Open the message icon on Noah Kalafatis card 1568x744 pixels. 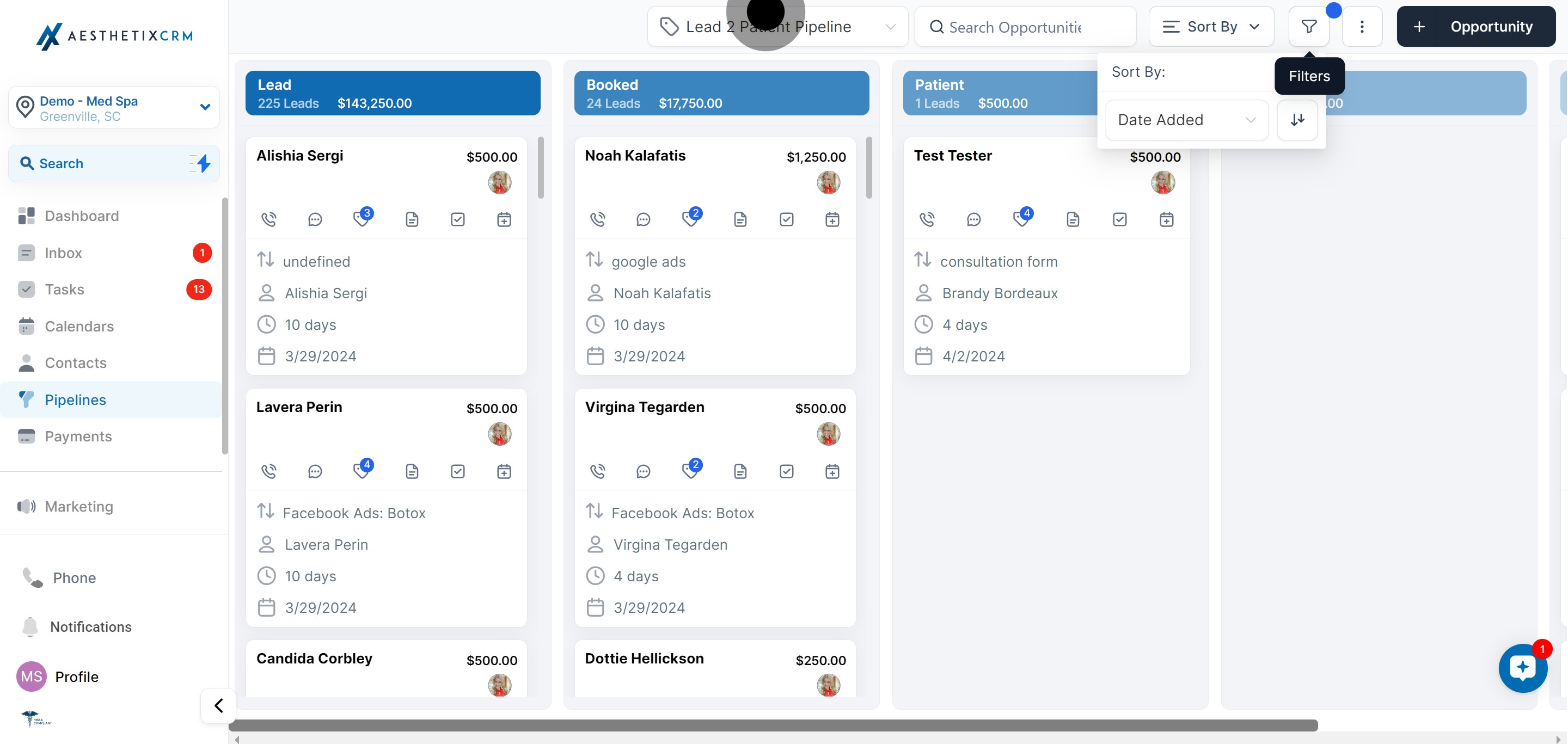643,219
